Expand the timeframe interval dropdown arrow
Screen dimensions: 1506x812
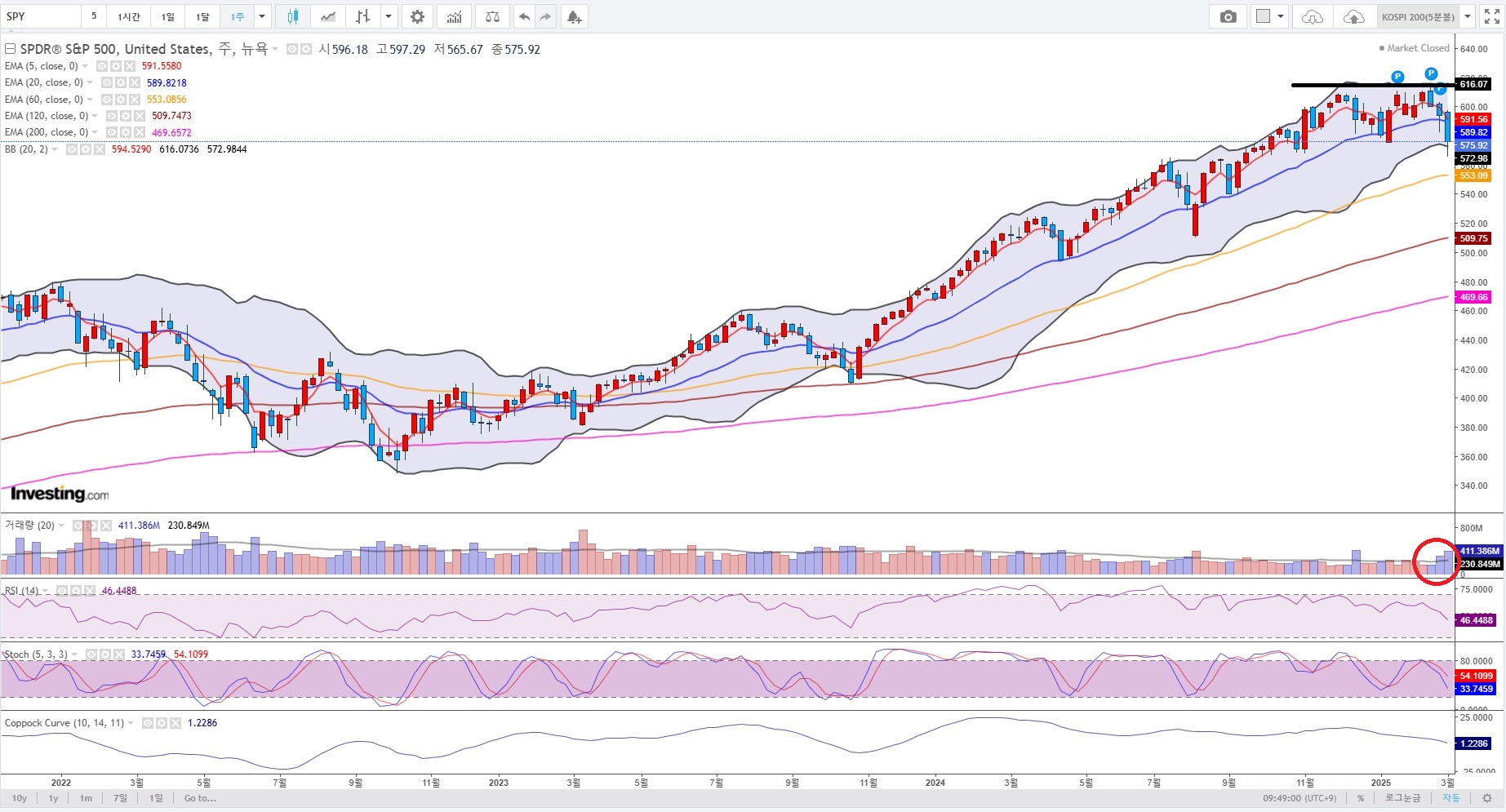pos(262,16)
